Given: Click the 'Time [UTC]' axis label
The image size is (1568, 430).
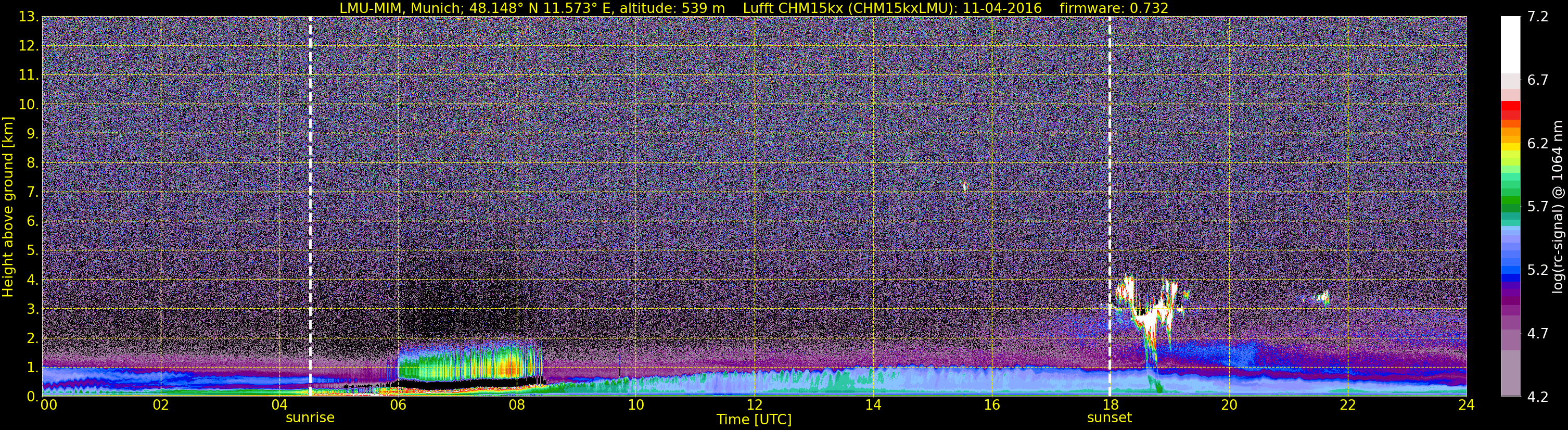Looking at the screenshot, I should coord(754,420).
